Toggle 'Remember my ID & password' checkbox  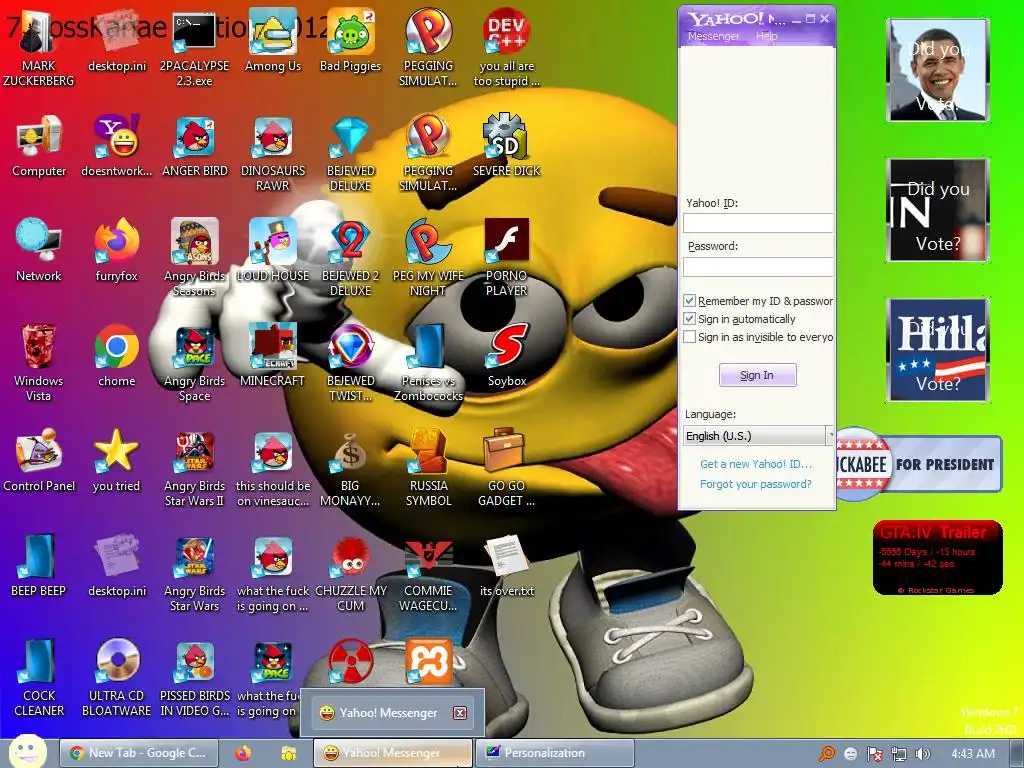click(689, 301)
